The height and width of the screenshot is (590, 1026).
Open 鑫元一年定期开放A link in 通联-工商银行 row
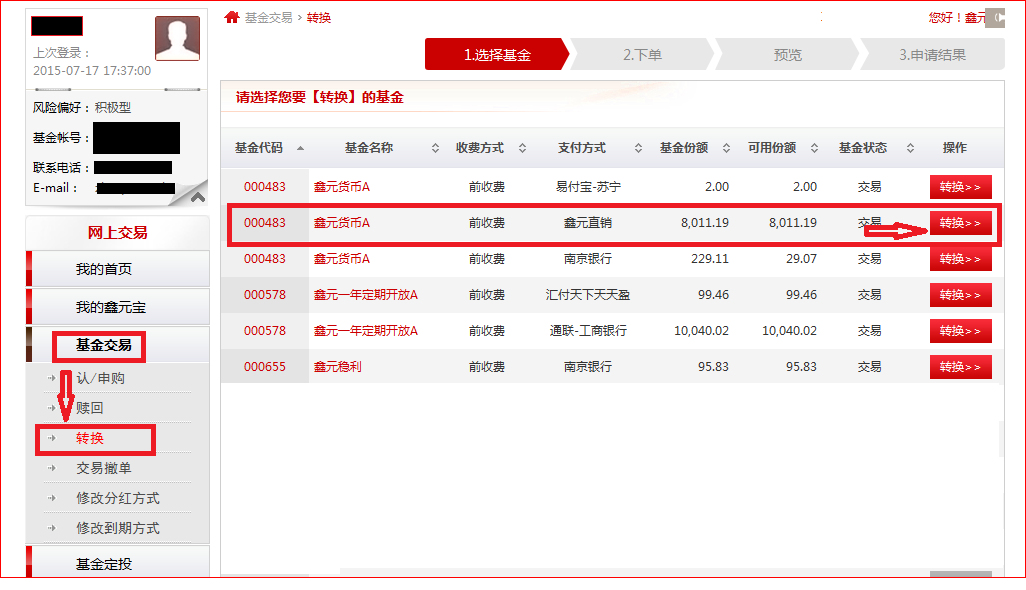(366, 331)
